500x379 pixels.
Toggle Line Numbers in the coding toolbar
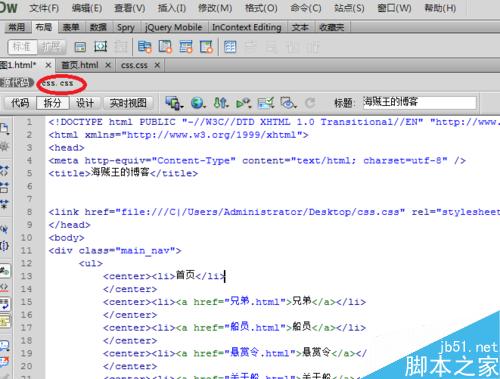pyautogui.click(x=5, y=271)
